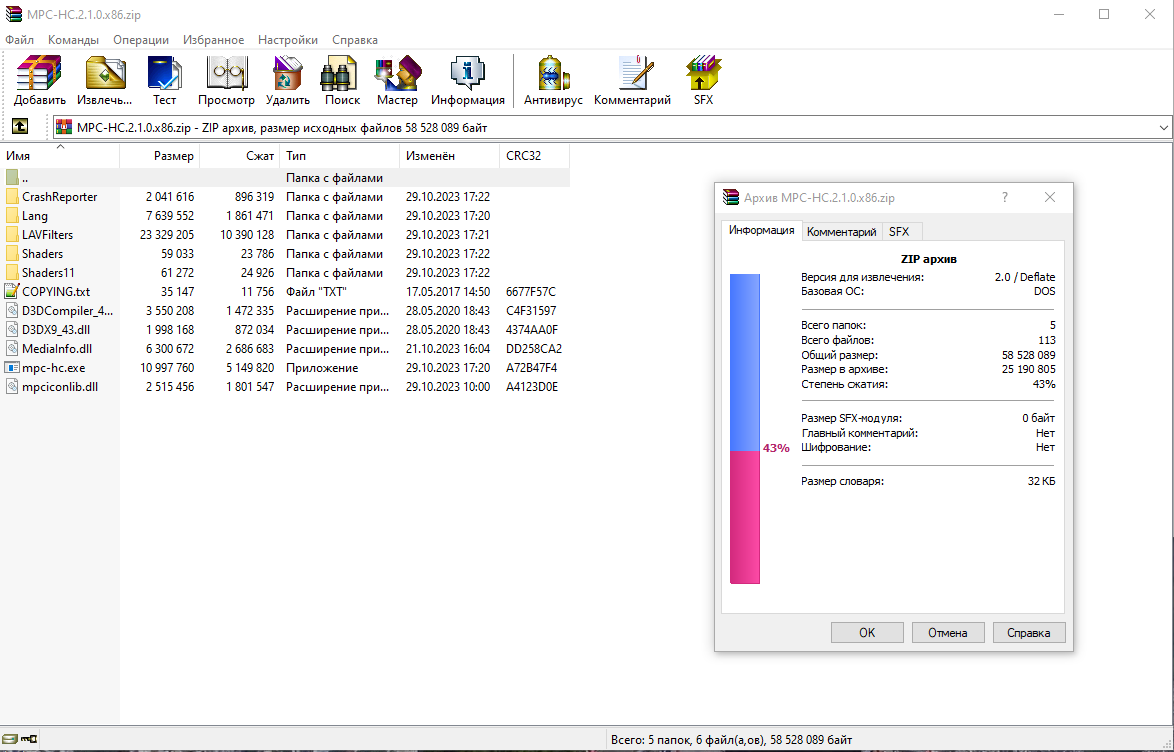1174x752 pixels.
Task: Confirm dialog with OK button
Action: [867, 632]
